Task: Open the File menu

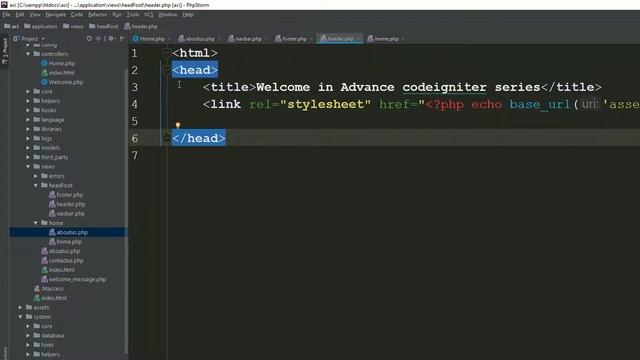Action: 6,15
